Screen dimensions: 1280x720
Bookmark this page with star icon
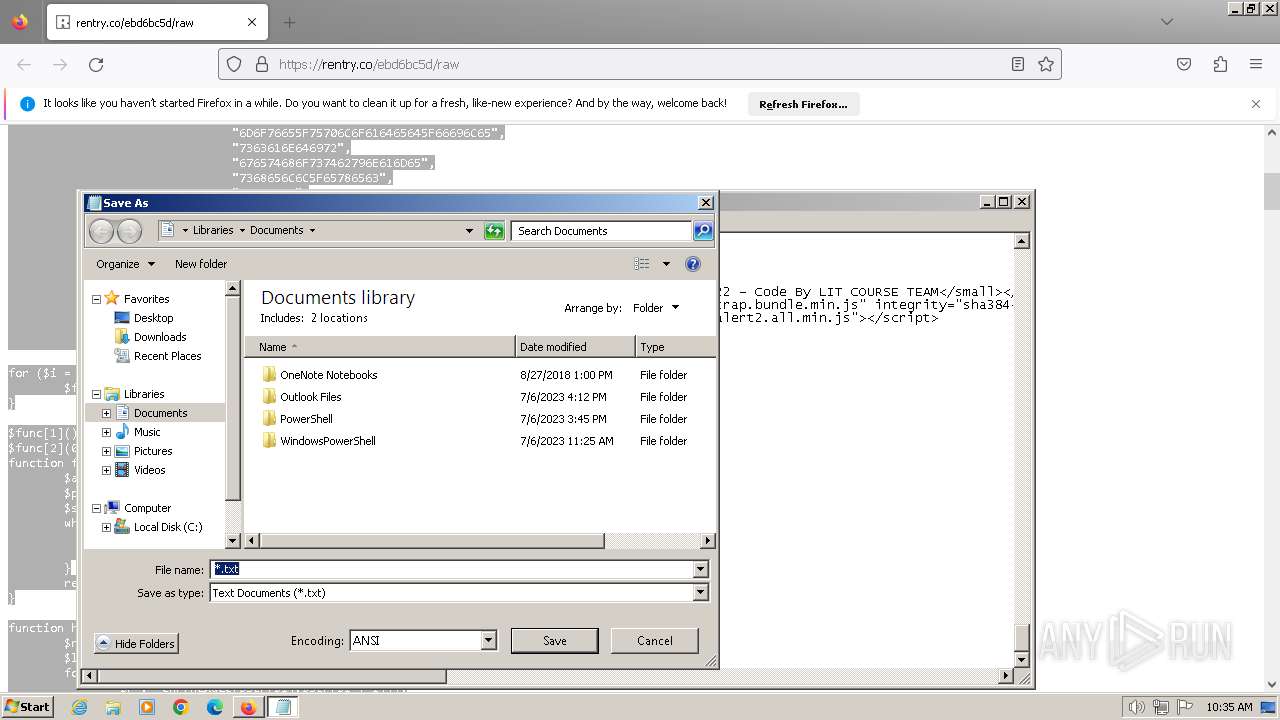click(1046, 64)
